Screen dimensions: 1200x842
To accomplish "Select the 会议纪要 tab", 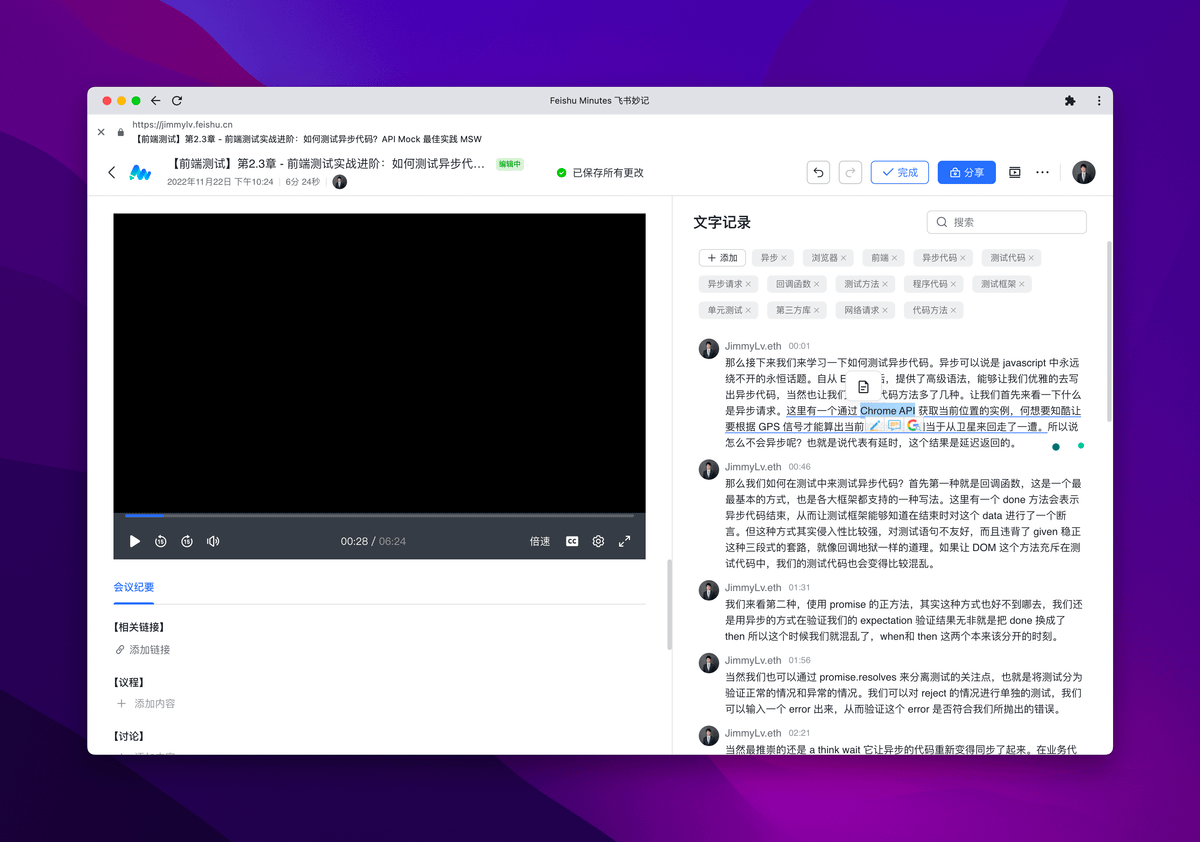I will [x=134, y=587].
